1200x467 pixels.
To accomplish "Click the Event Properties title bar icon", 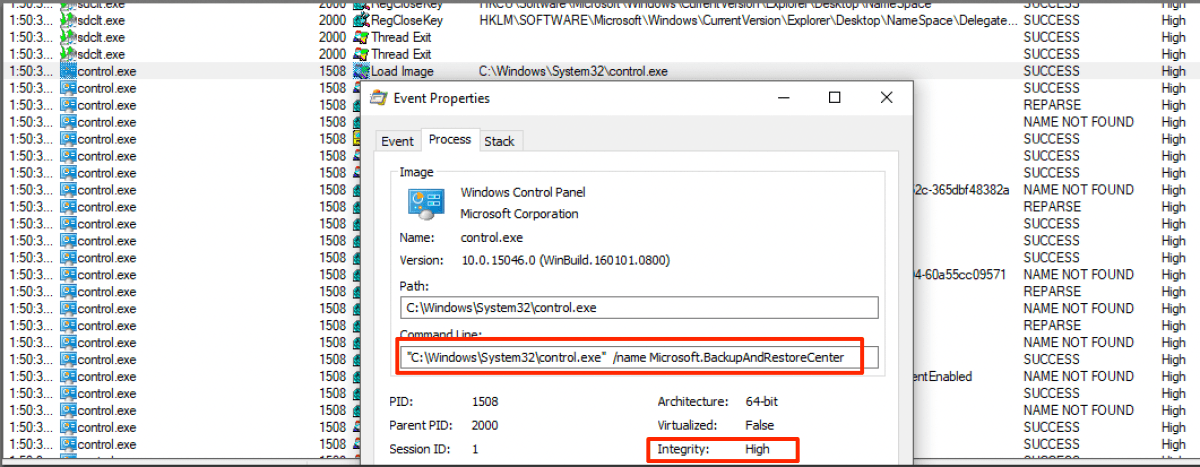I will pos(378,98).
